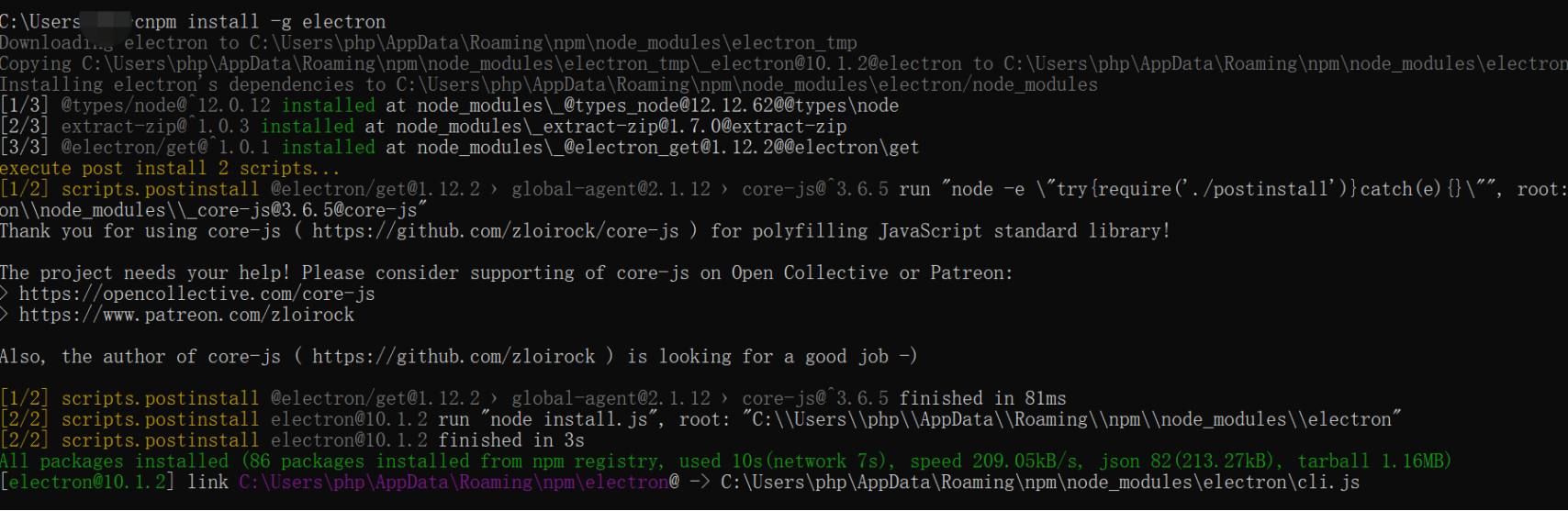Click the 'cnpm install -g electron' command text
This screenshot has height=511, width=1568.
pyautogui.click(x=260, y=21)
